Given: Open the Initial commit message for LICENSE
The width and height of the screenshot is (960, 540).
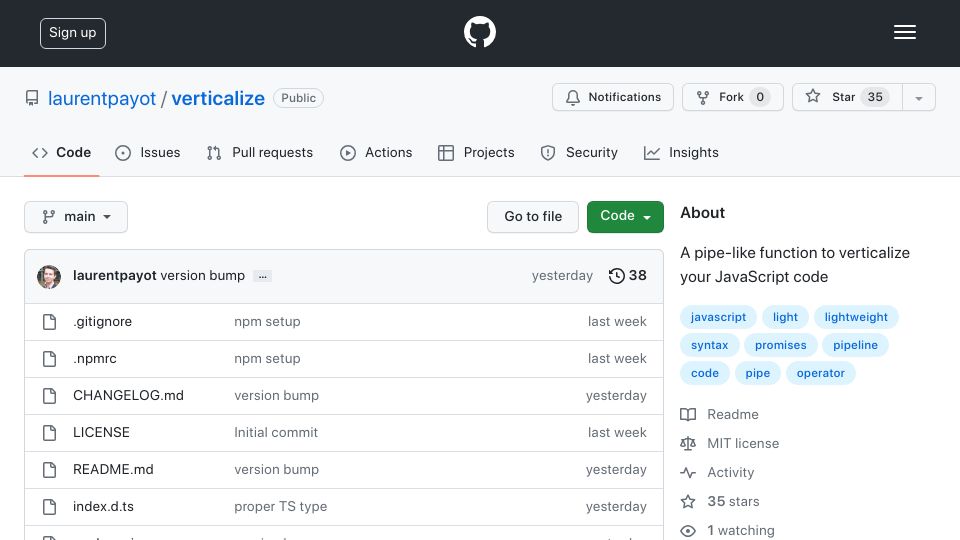Looking at the screenshot, I should point(276,432).
